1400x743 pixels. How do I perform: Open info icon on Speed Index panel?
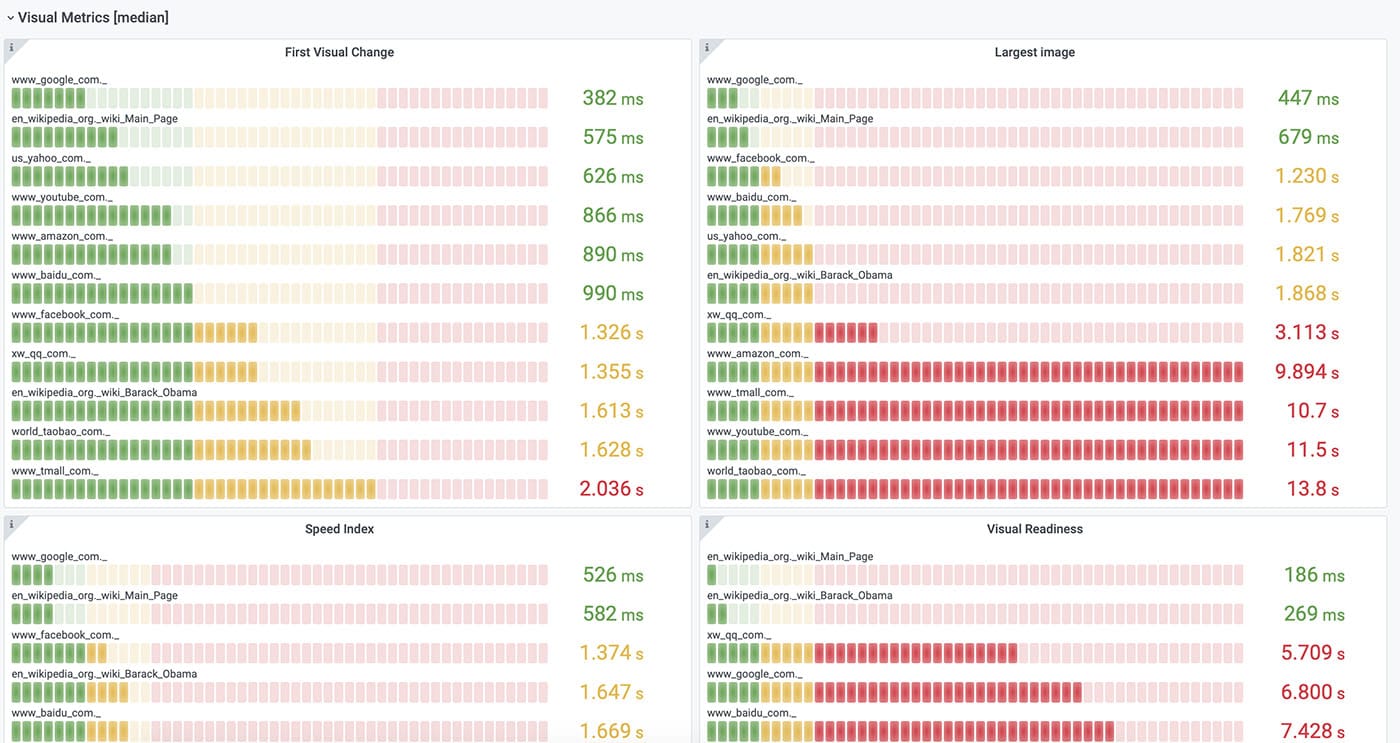pos(11,524)
